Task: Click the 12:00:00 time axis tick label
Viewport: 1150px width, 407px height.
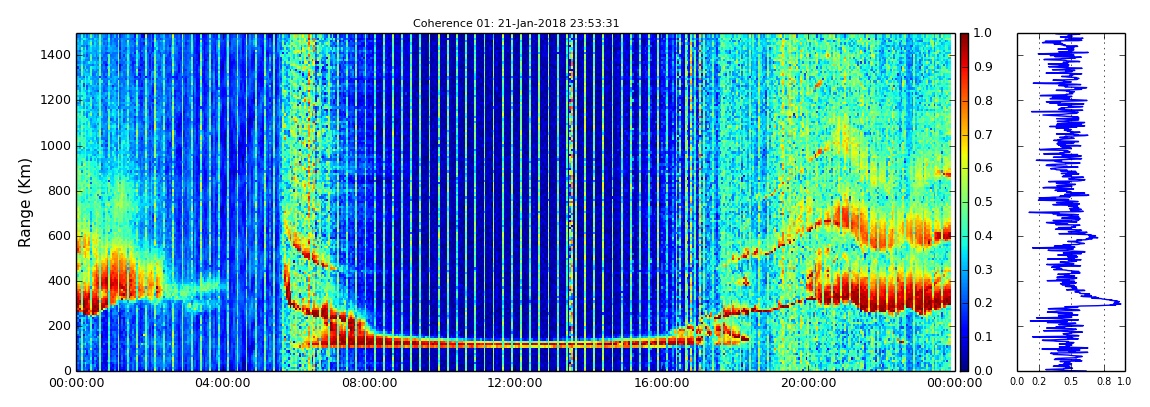Action: click(x=513, y=382)
